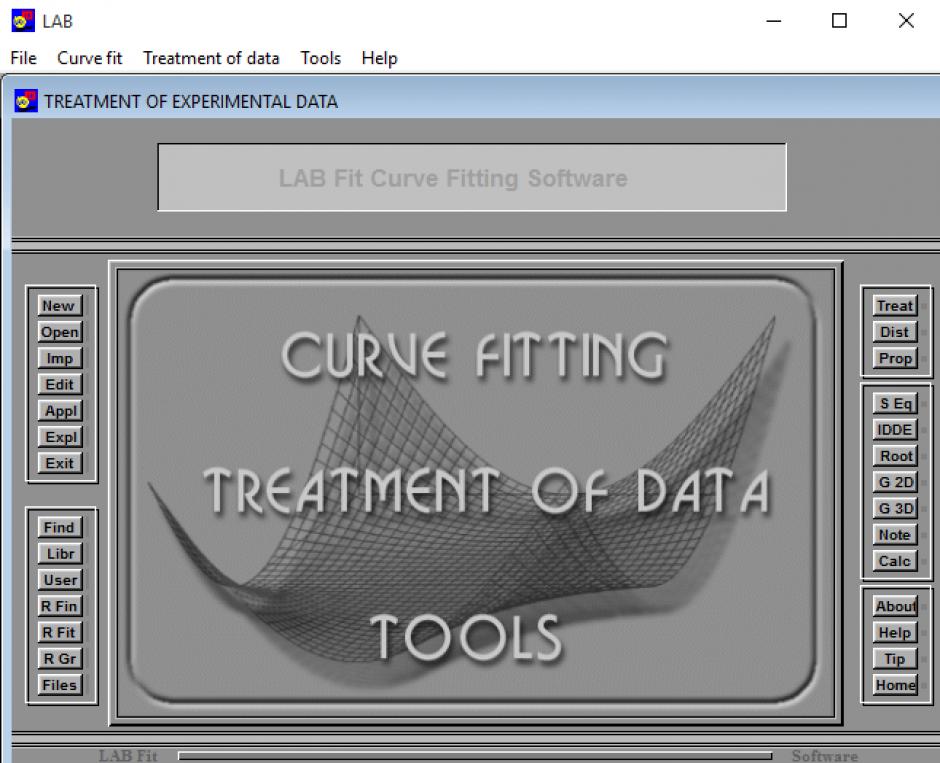940x763 pixels.
Task: Click the New button
Action: click(x=59, y=306)
